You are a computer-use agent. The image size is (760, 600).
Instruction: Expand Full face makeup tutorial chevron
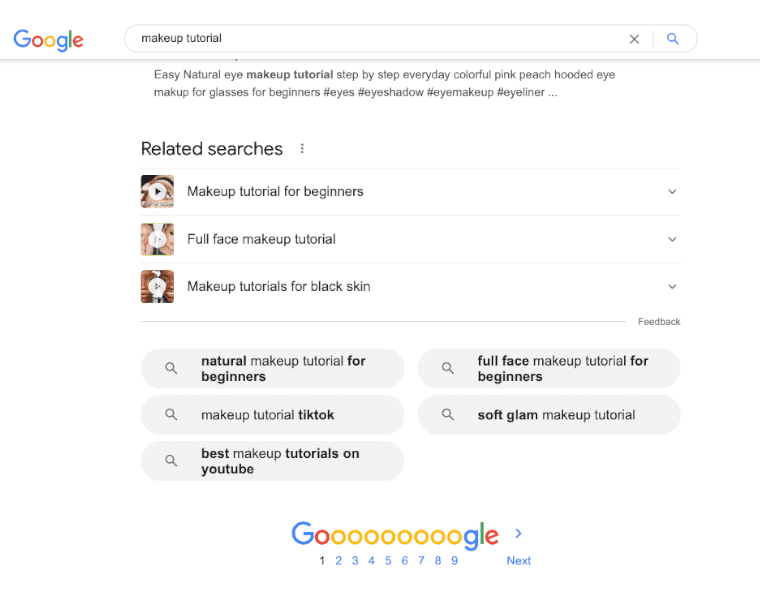pyautogui.click(x=672, y=239)
